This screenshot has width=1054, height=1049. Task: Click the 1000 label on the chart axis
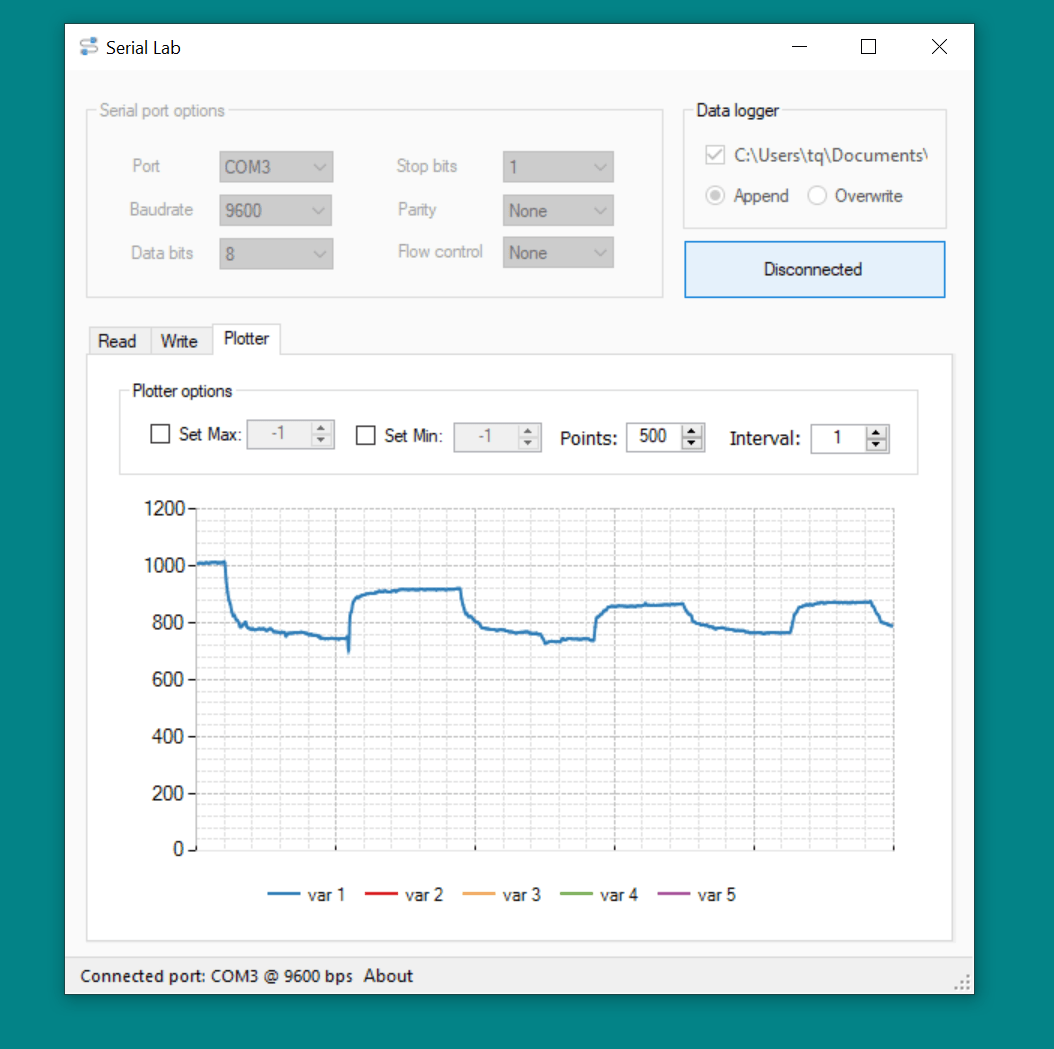coord(164,565)
